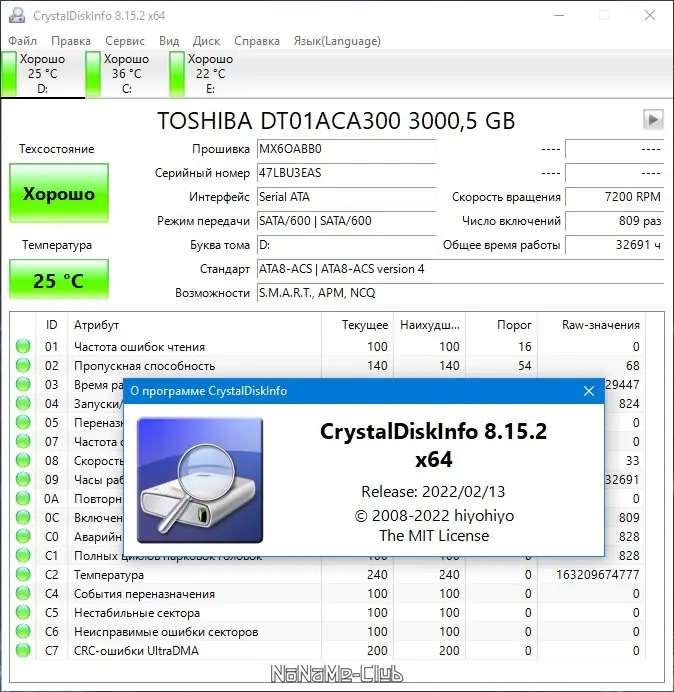Click the Интерфейс field Serial ATA
The image size is (674, 692).
[x=346, y=197]
